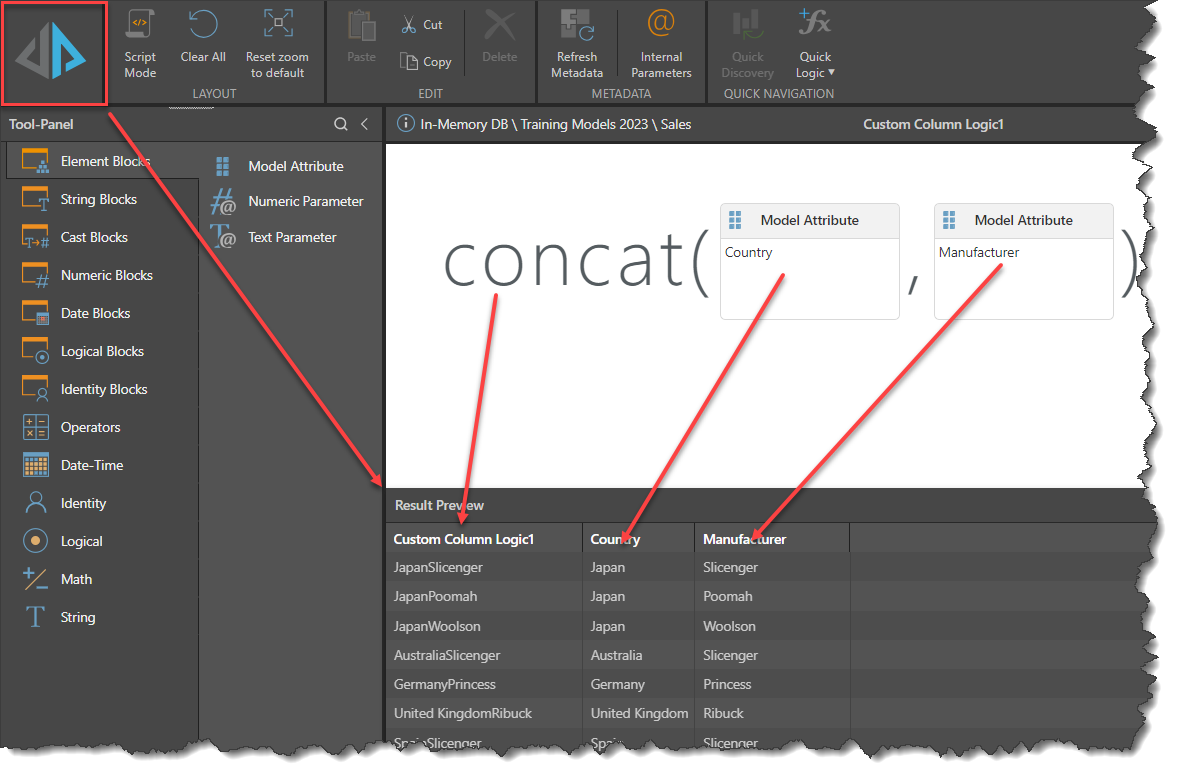Choose the Text Parameter element
This screenshot has width=1180, height=783.
coord(292,237)
